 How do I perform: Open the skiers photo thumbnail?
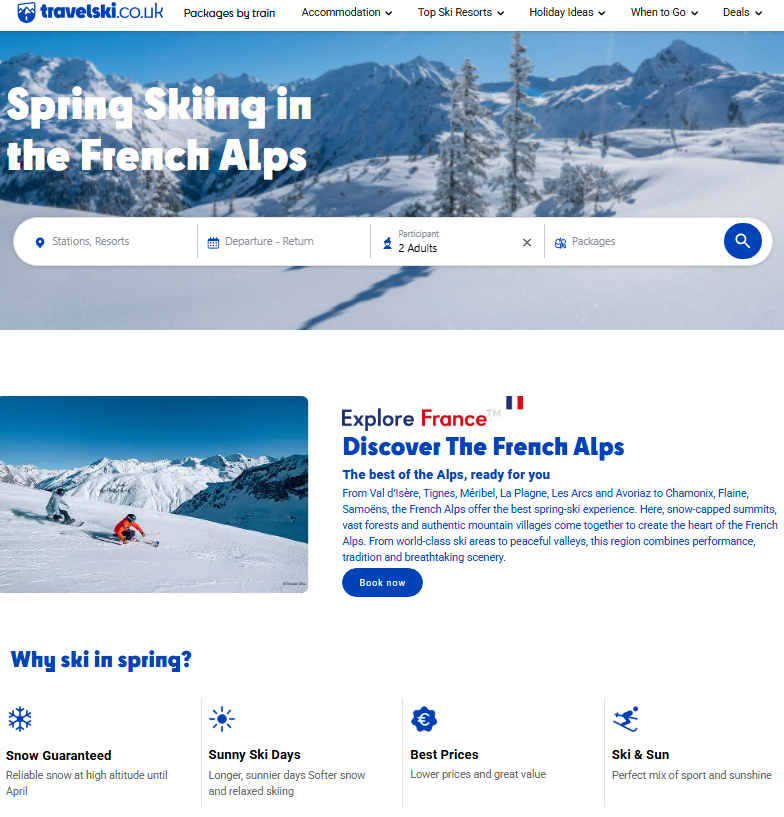(x=154, y=494)
